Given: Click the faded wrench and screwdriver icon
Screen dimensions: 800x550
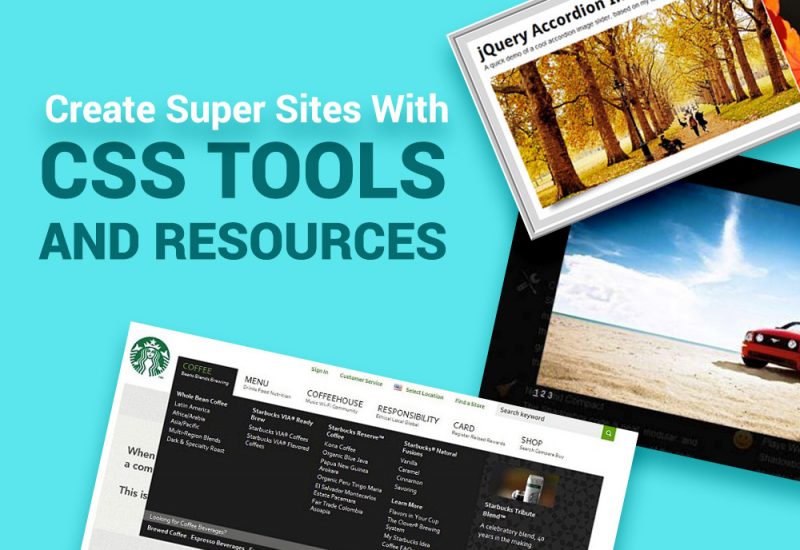Looking at the screenshot, I should click(528, 282).
